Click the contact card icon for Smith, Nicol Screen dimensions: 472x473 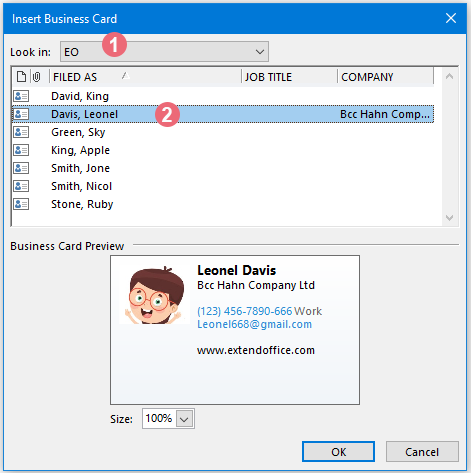point(21,186)
